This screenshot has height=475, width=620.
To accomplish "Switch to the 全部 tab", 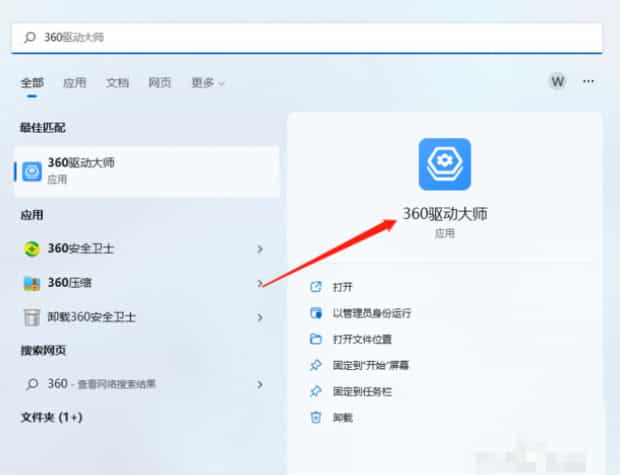I will [x=32, y=83].
